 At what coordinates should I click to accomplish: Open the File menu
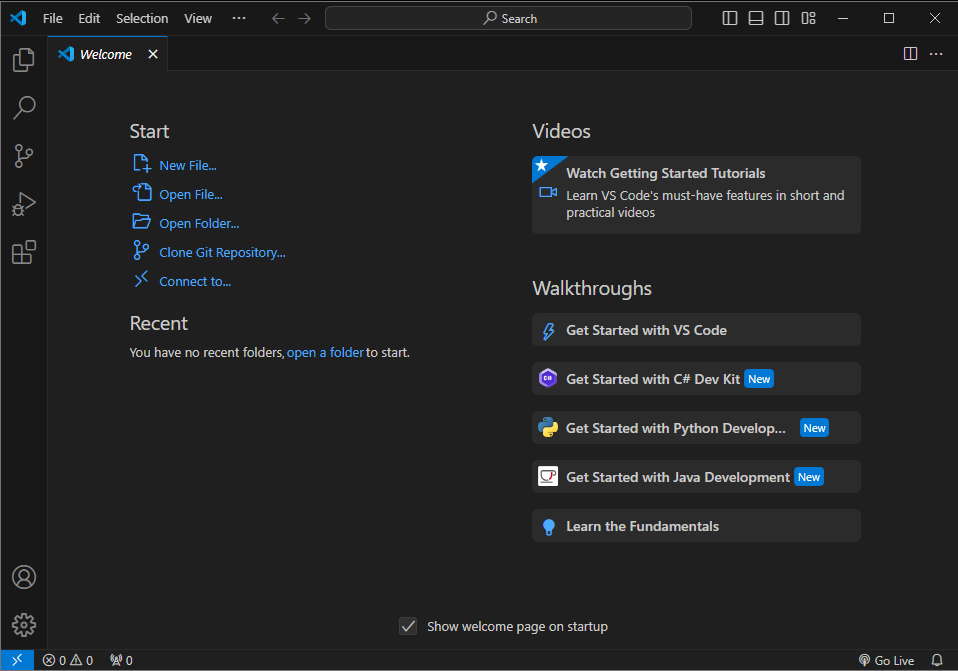[53, 18]
